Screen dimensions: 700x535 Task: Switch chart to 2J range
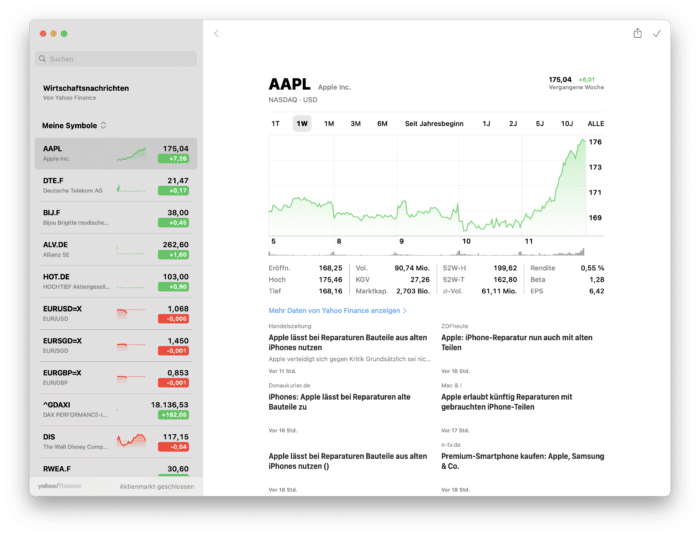tap(513, 124)
